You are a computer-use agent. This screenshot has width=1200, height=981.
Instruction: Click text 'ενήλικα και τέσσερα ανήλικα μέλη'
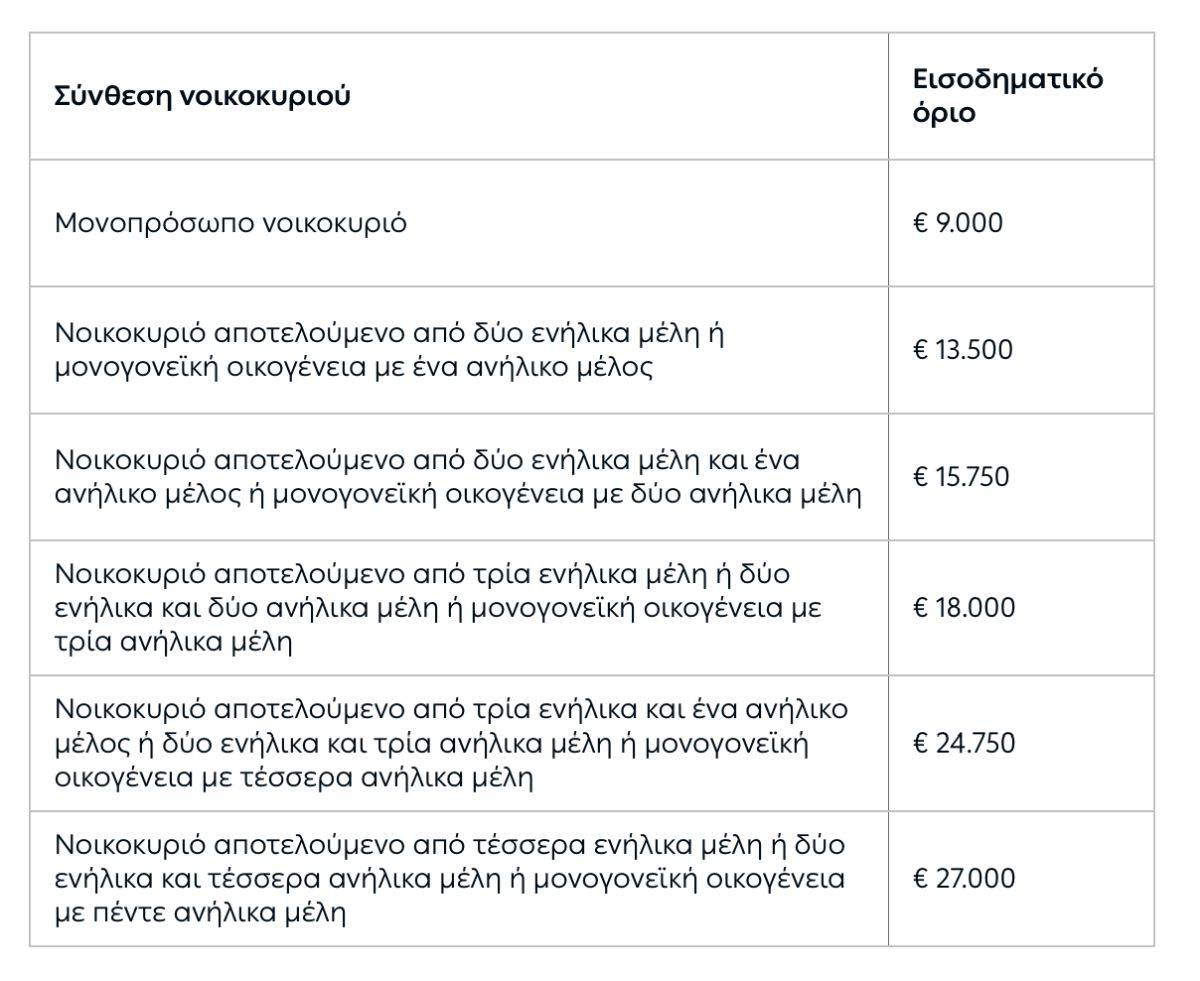click(292, 879)
